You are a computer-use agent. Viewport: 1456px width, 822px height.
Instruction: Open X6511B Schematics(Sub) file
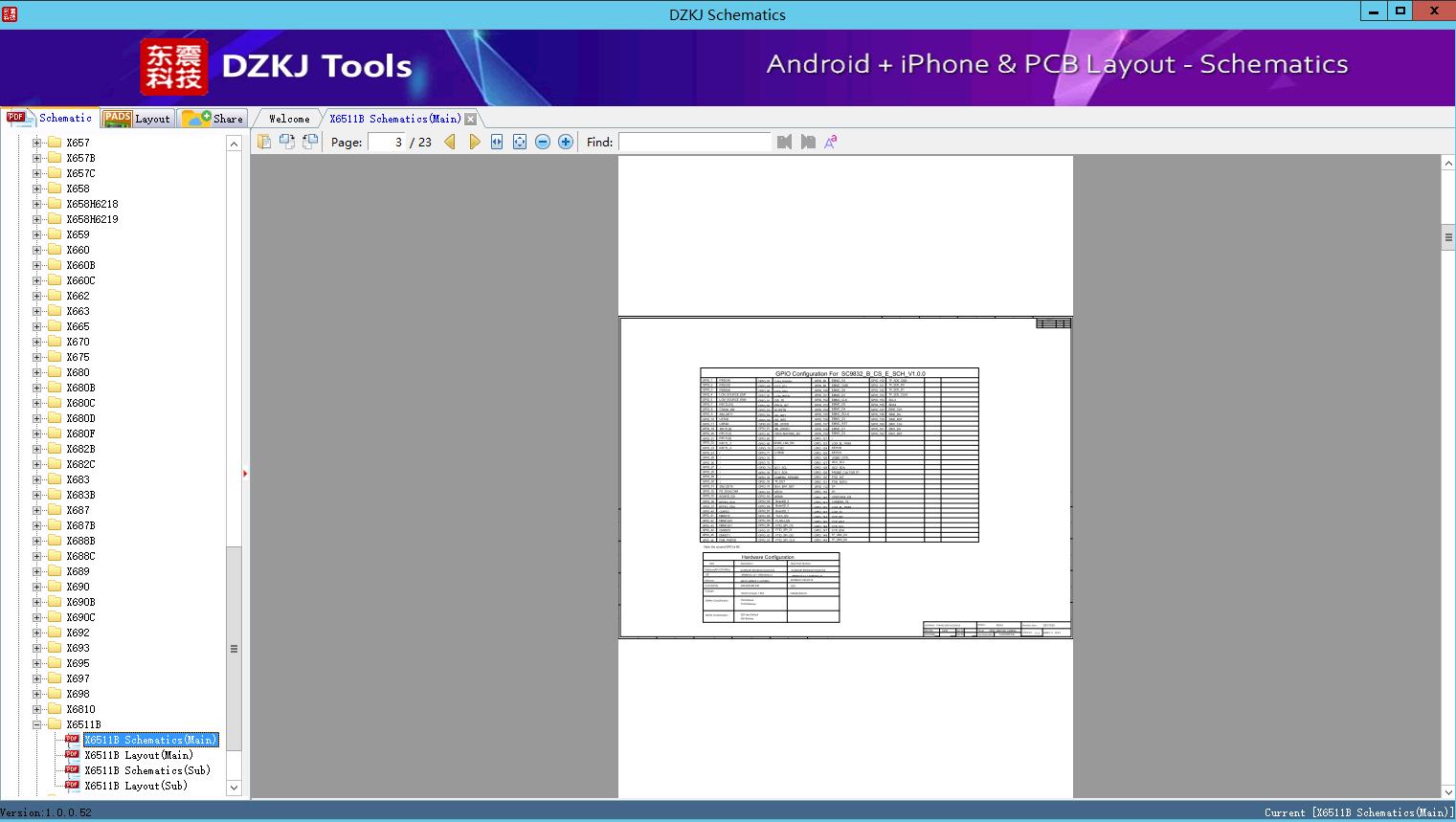(147, 770)
